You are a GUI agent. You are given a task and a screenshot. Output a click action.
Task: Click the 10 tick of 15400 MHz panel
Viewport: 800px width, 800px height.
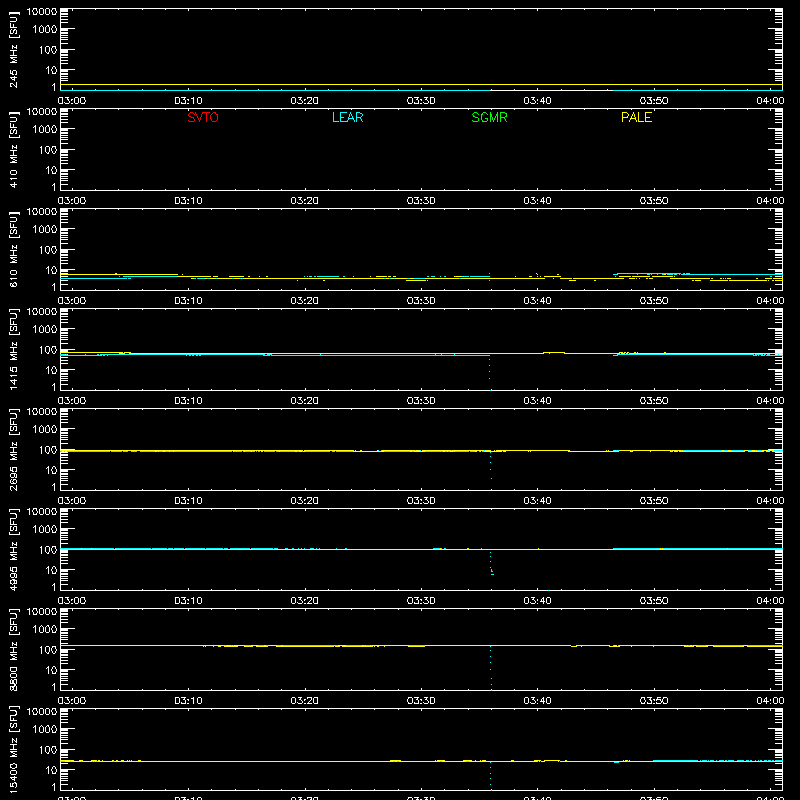(x=51, y=770)
